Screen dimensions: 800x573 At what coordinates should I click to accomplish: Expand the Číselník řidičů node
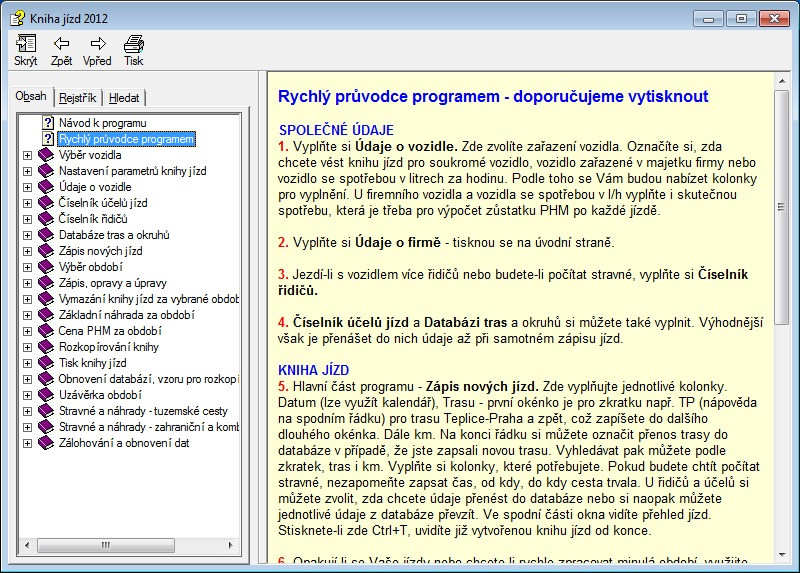click(x=28, y=219)
